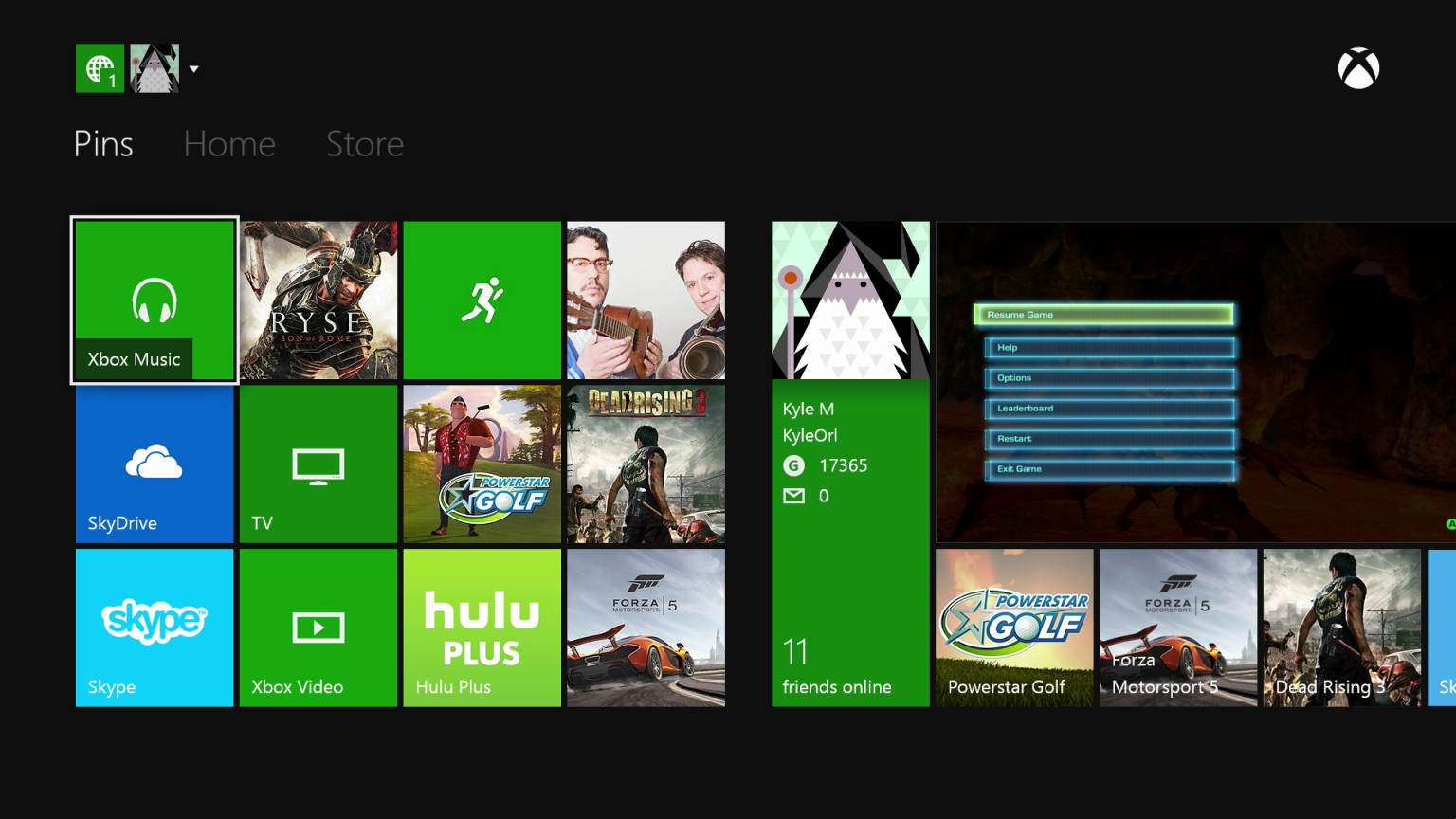Image resolution: width=1456 pixels, height=819 pixels.
Task: Open the Xbox Music tile
Action: pos(154,300)
